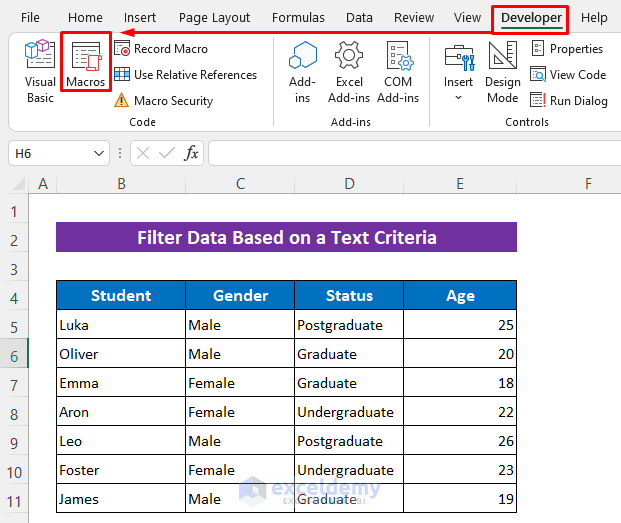This screenshot has height=523, width=621.
Task: Switch to the Formulas tab
Action: tap(298, 17)
